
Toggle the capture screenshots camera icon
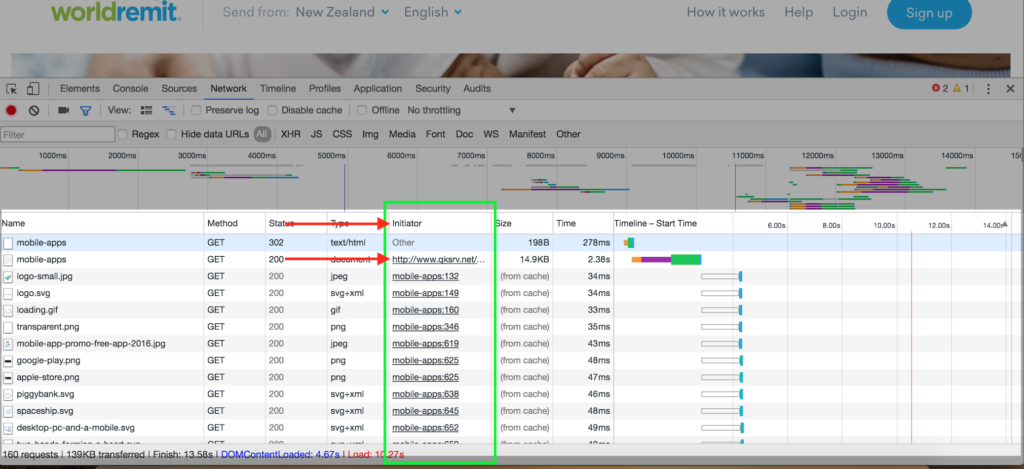click(x=63, y=110)
